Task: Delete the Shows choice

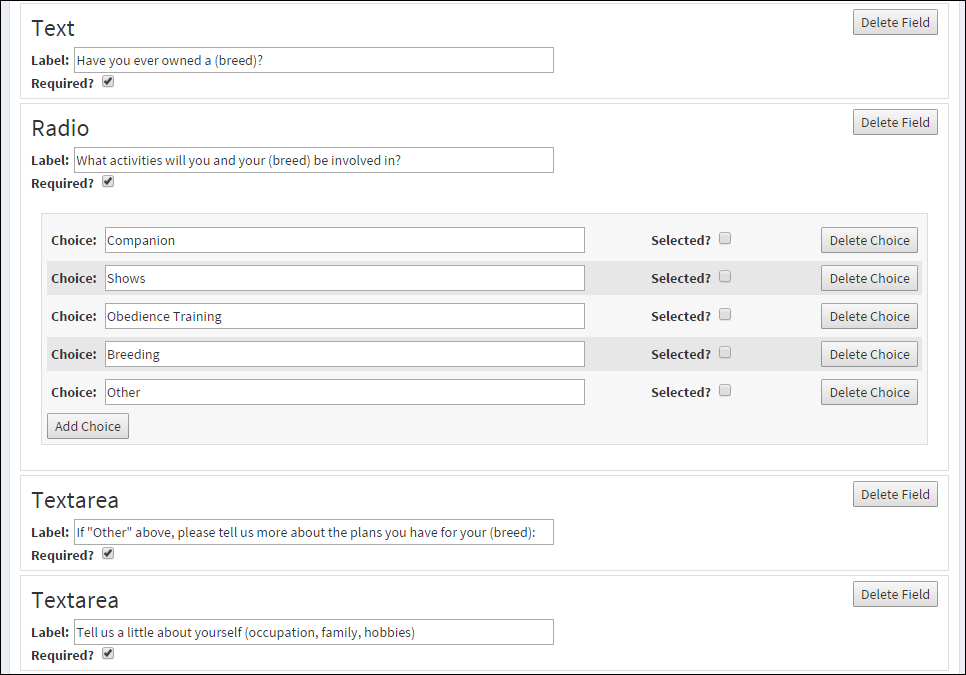Action: pos(869,278)
